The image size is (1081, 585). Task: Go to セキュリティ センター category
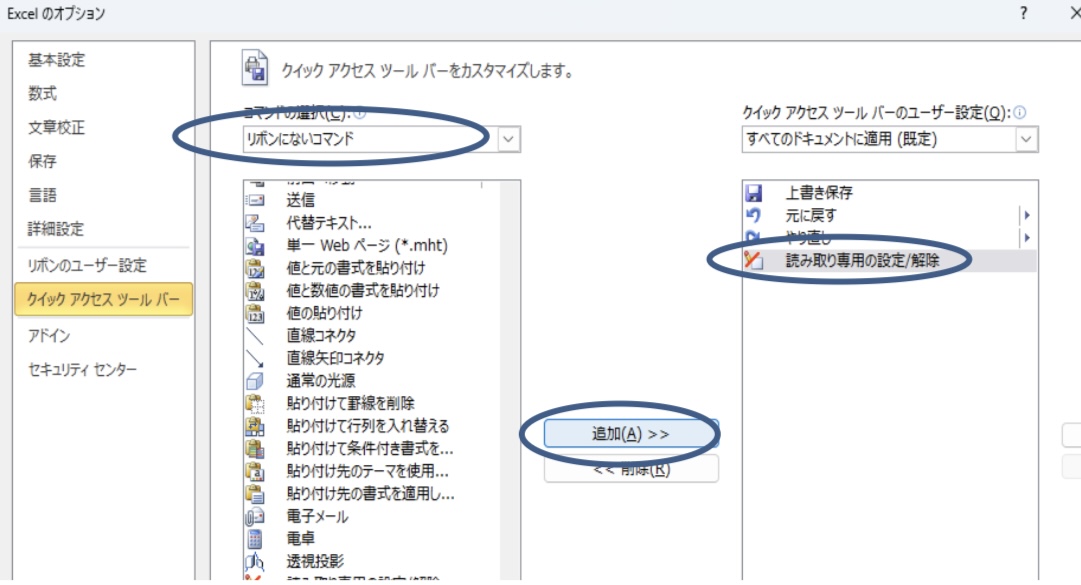click(x=82, y=370)
